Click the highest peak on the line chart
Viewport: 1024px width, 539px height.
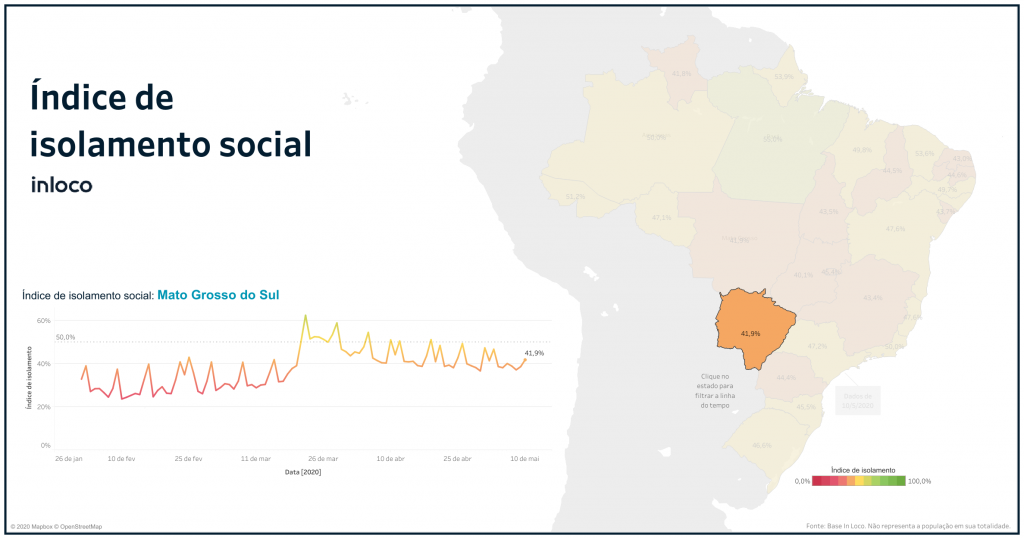[305, 316]
